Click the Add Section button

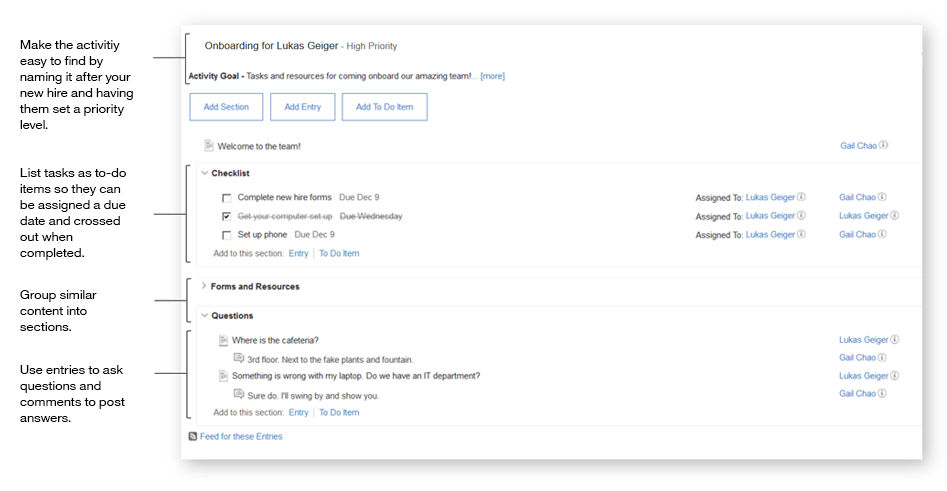(x=226, y=107)
